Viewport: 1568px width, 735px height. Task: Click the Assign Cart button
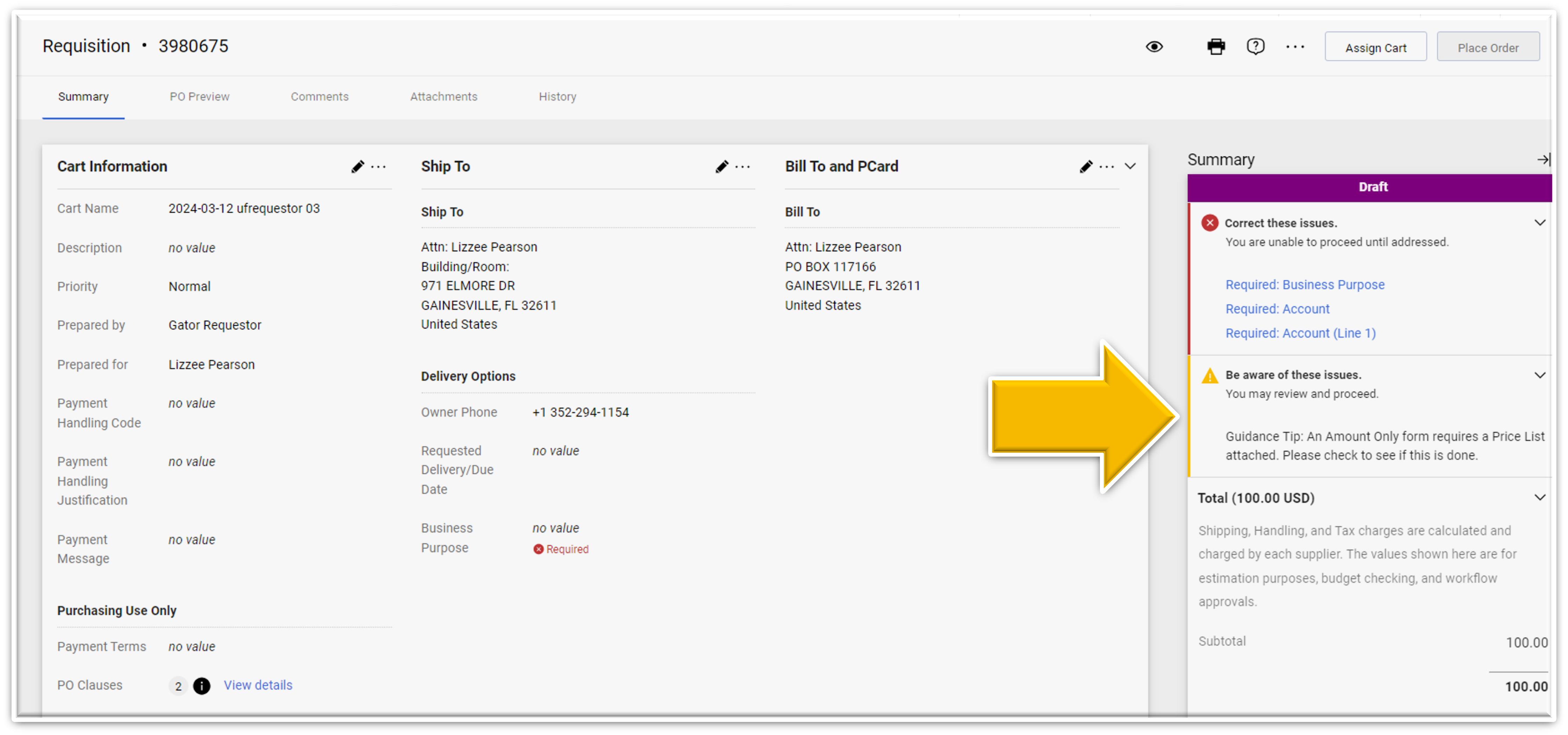click(1375, 48)
